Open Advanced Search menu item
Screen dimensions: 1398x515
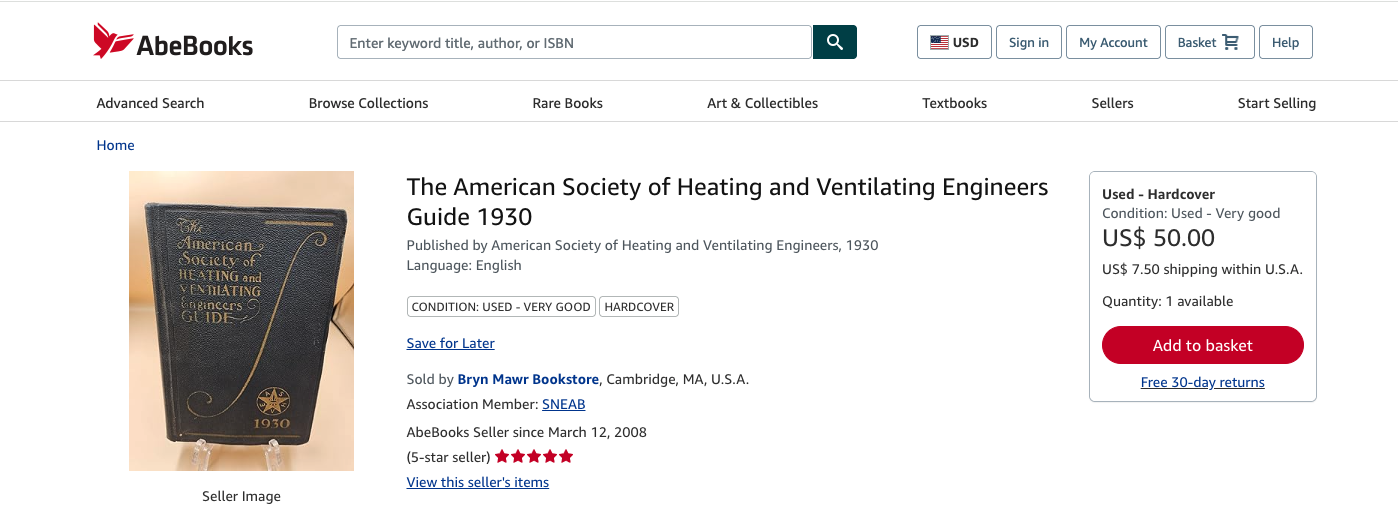coord(150,103)
